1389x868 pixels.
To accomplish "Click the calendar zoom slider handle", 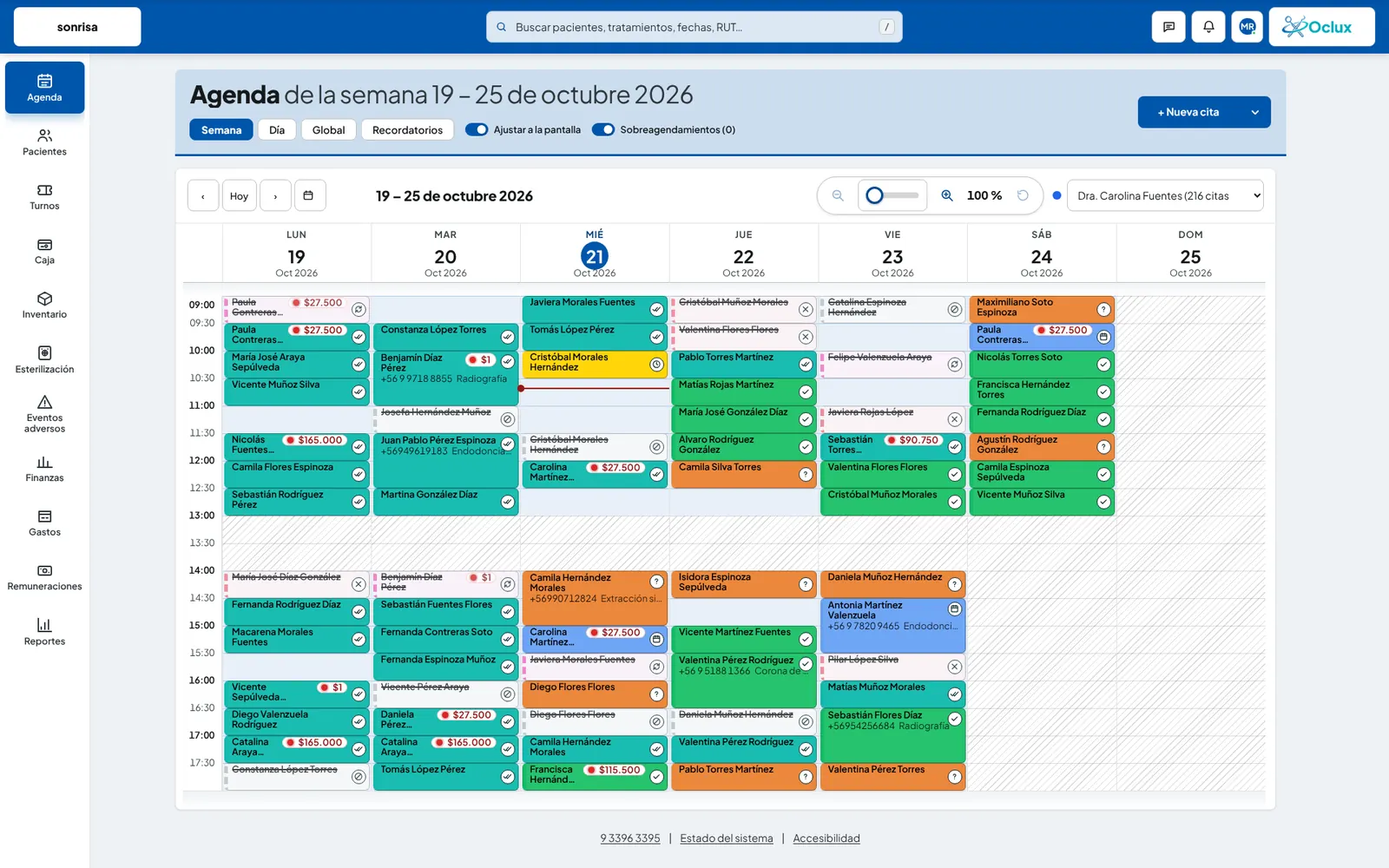I will point(875,196).
